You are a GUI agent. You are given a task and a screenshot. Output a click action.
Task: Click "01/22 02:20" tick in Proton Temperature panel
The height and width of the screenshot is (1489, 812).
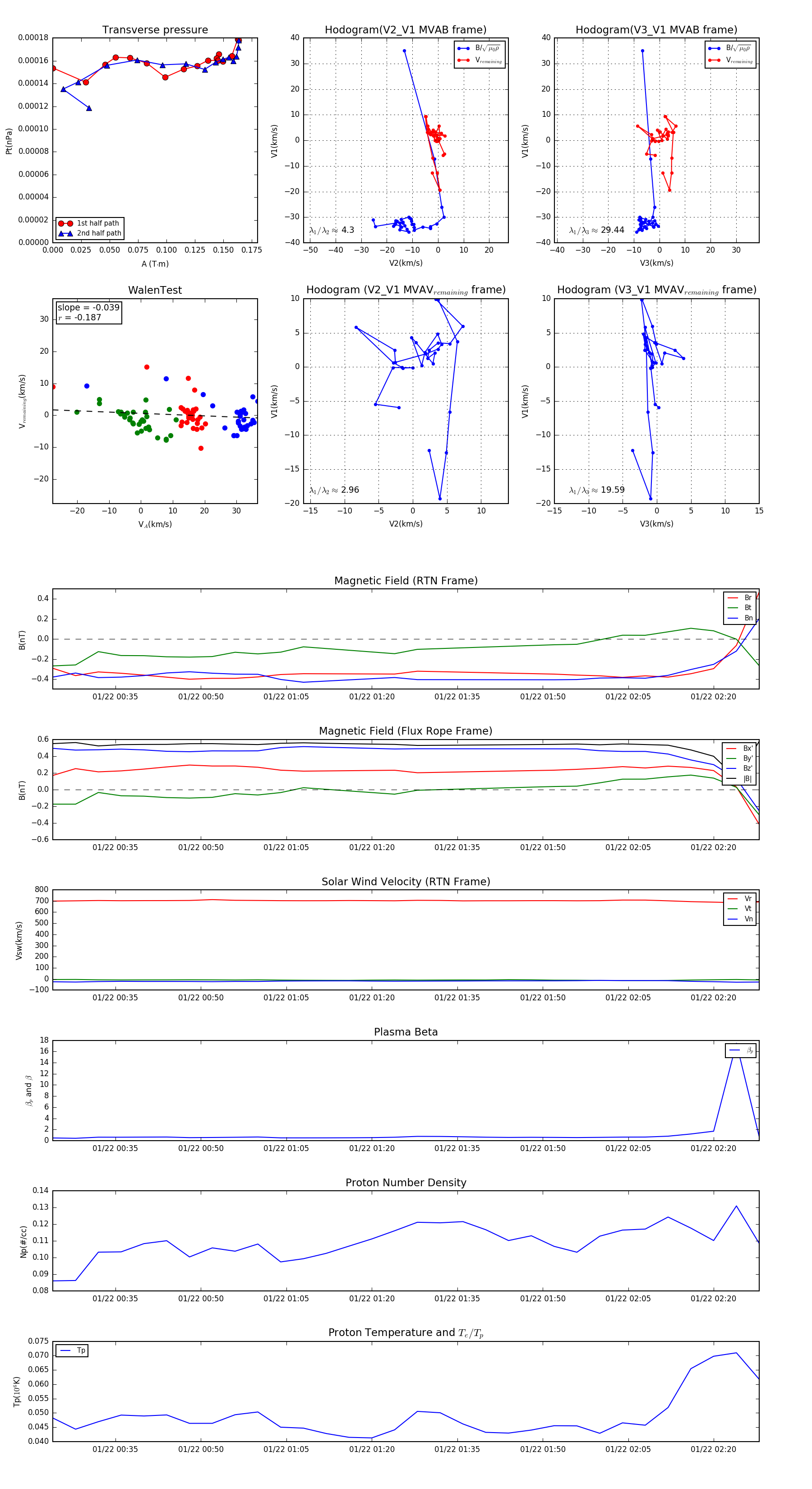pyautogui.click(x=713, y=1449)
